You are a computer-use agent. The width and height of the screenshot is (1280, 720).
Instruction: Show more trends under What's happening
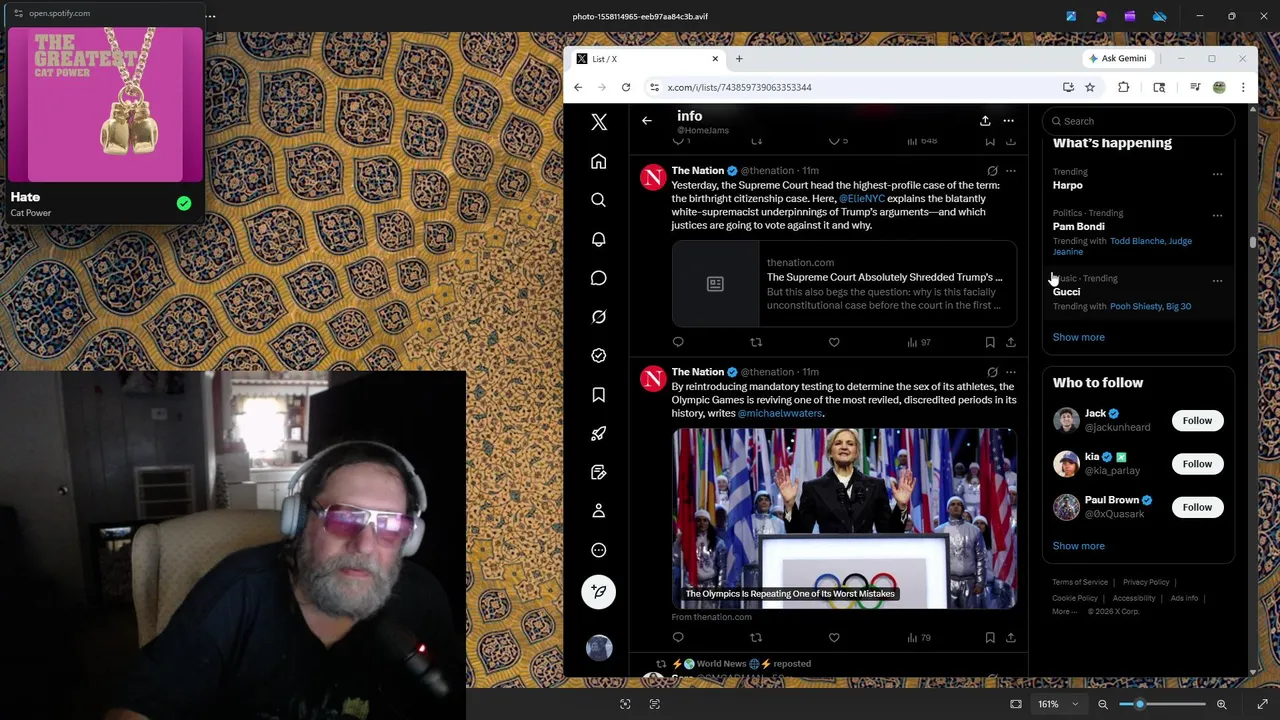click(x=1078, y=337)
